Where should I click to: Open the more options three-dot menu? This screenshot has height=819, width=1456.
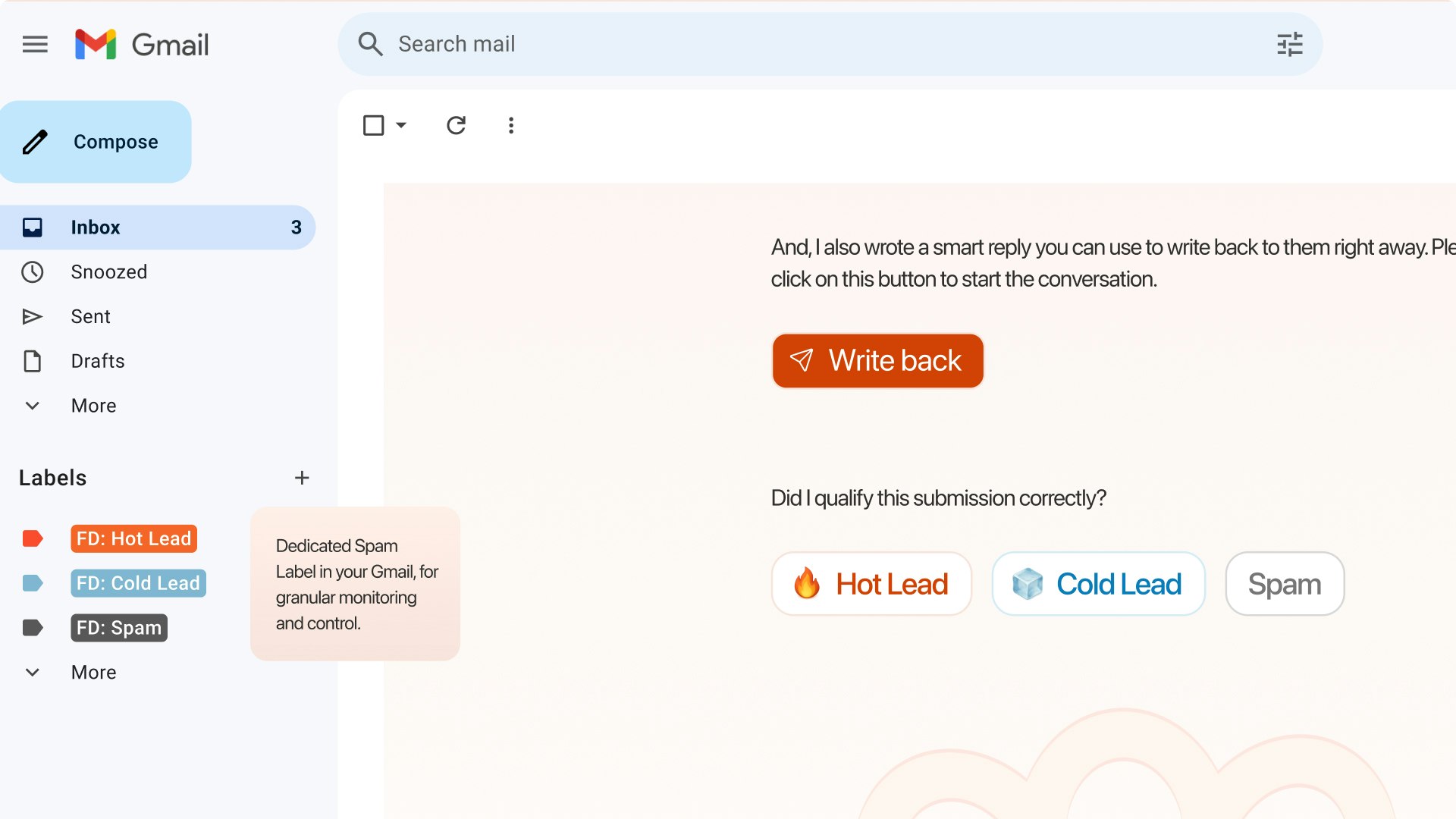coord(511,125)
